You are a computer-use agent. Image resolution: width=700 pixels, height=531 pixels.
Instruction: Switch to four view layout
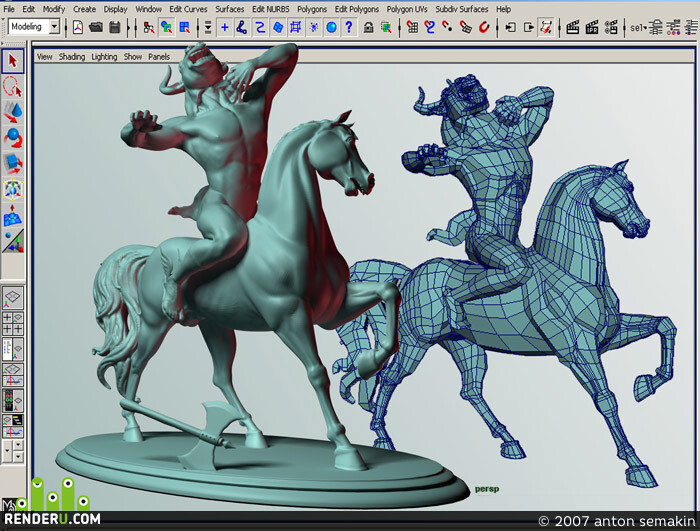coord(12,324)
